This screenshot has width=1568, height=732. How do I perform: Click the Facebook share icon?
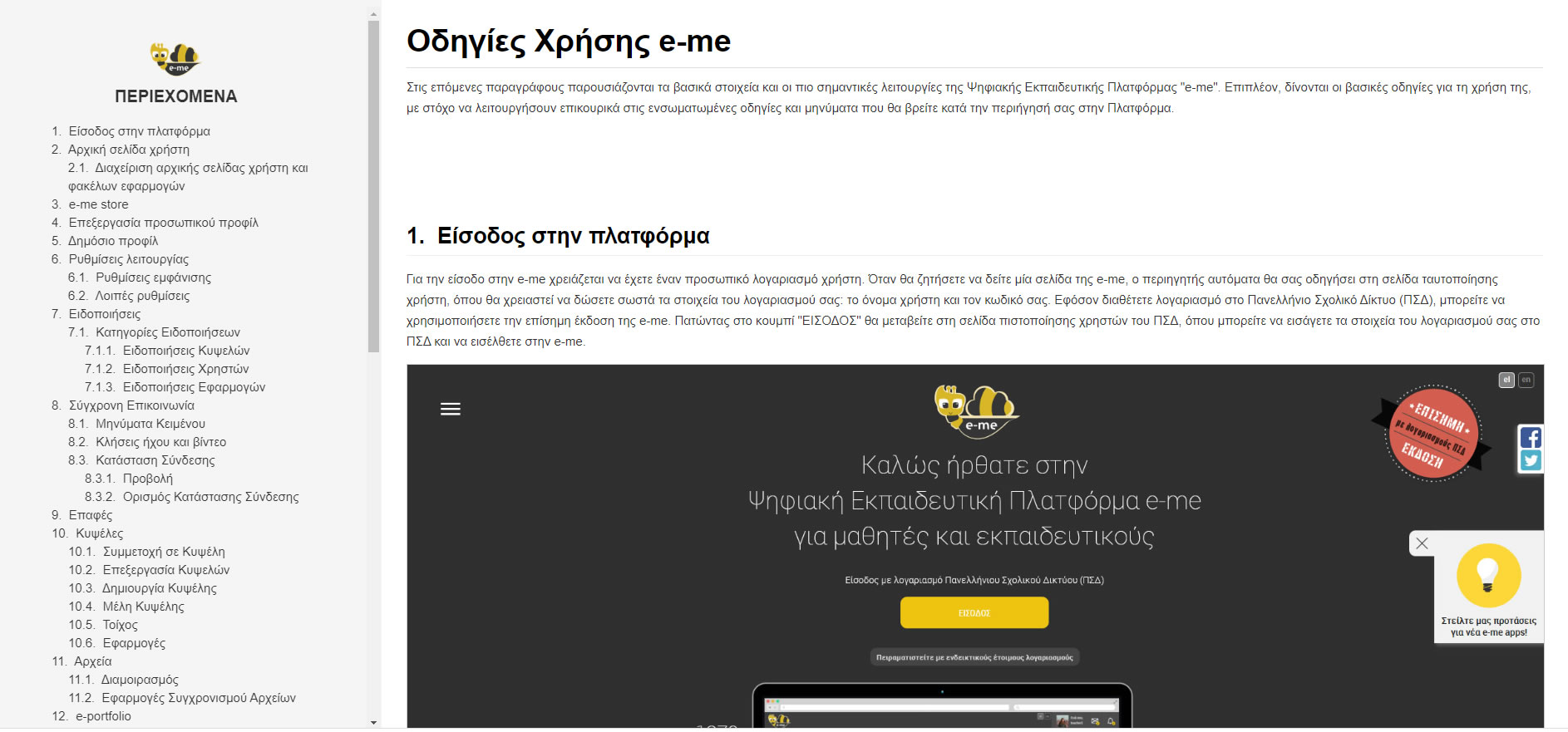click(1530, 437)
